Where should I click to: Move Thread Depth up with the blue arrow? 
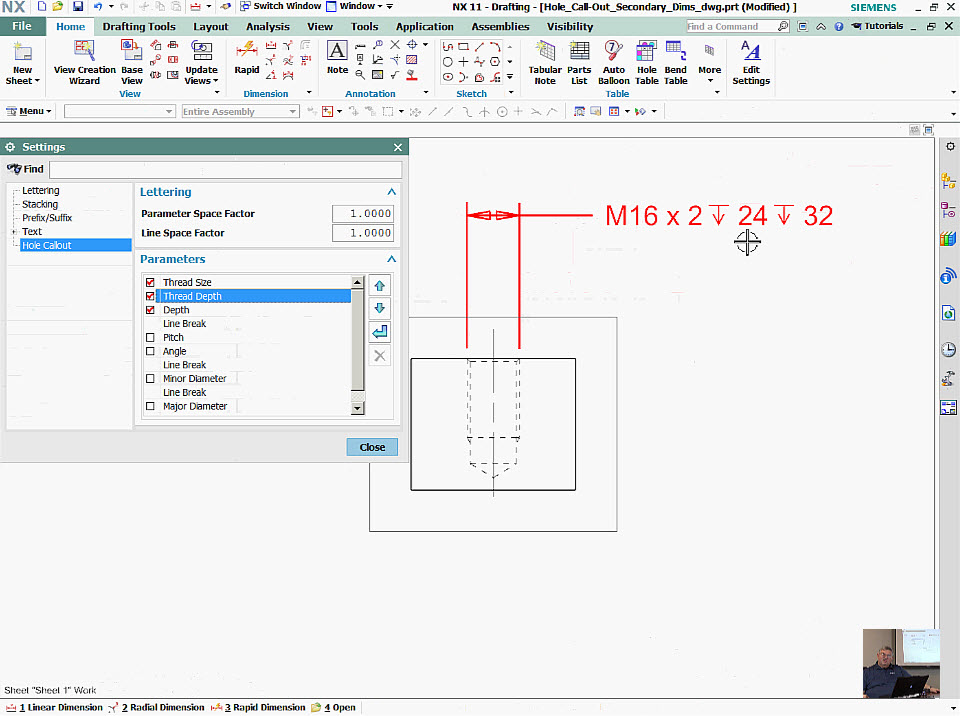click(x=378, y=285)
